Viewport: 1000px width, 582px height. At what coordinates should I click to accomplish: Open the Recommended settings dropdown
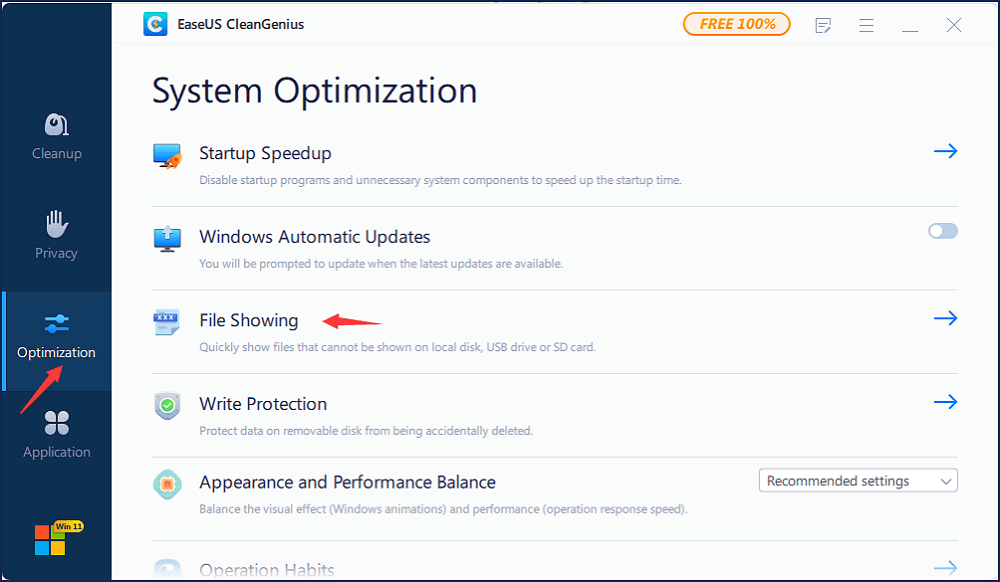coord(857,480)
